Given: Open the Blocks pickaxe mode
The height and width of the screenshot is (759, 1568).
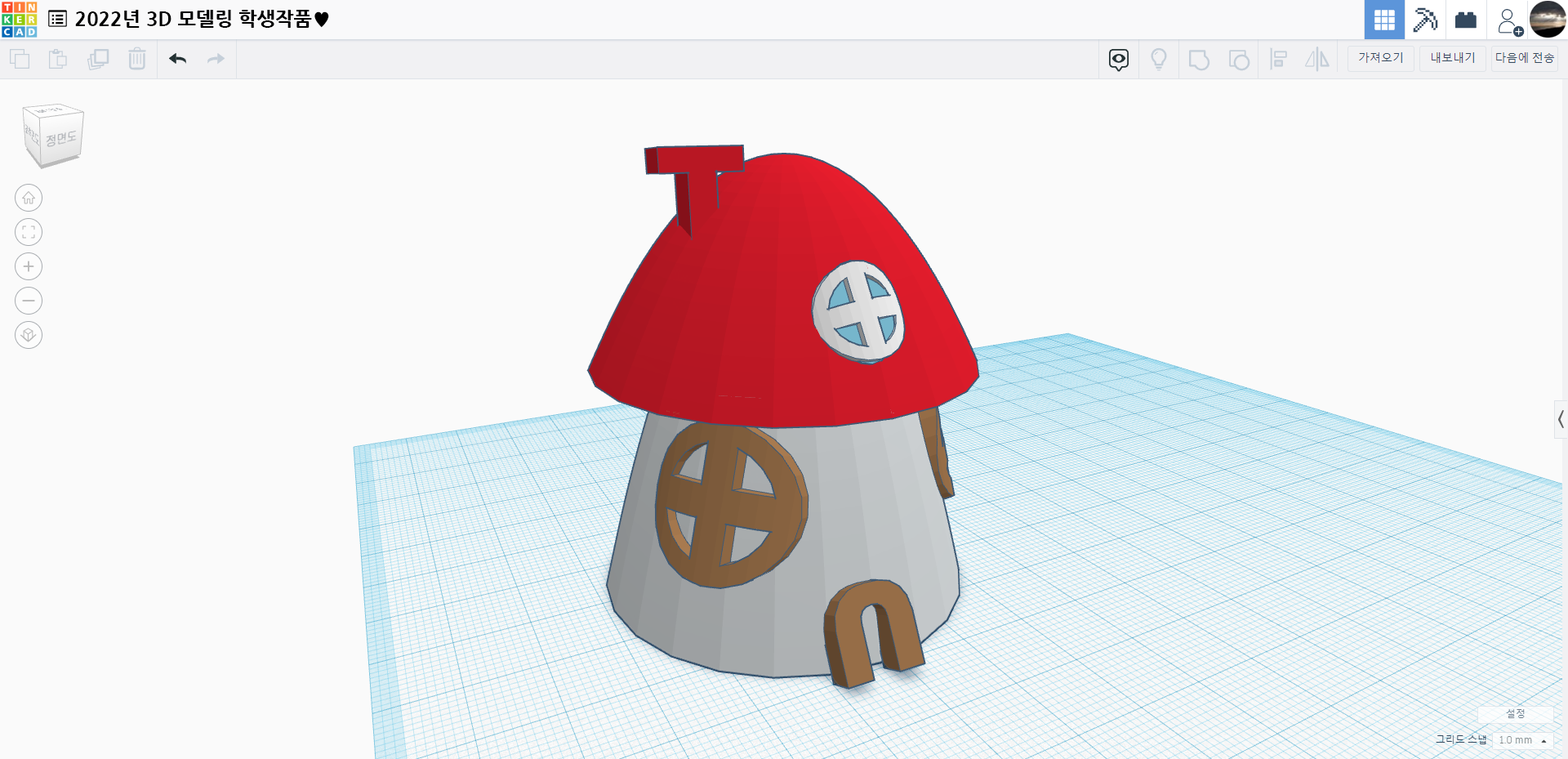Looking at the screenshot, I should pos(1425,20).
